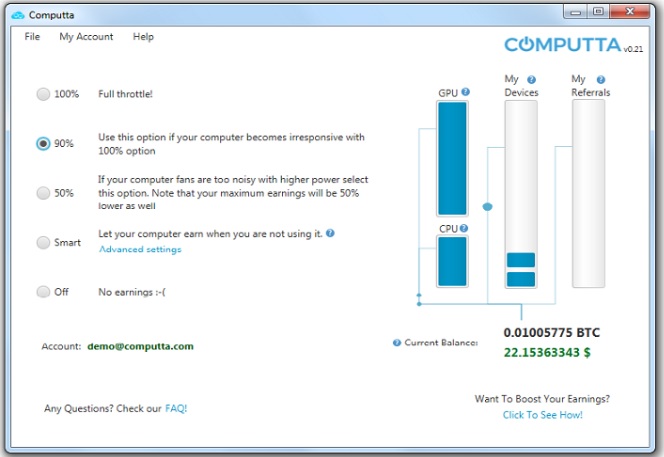Viewport: 664px width, 457px height.
Task: Click the Current Balance help icon
Action: [397, 343]
